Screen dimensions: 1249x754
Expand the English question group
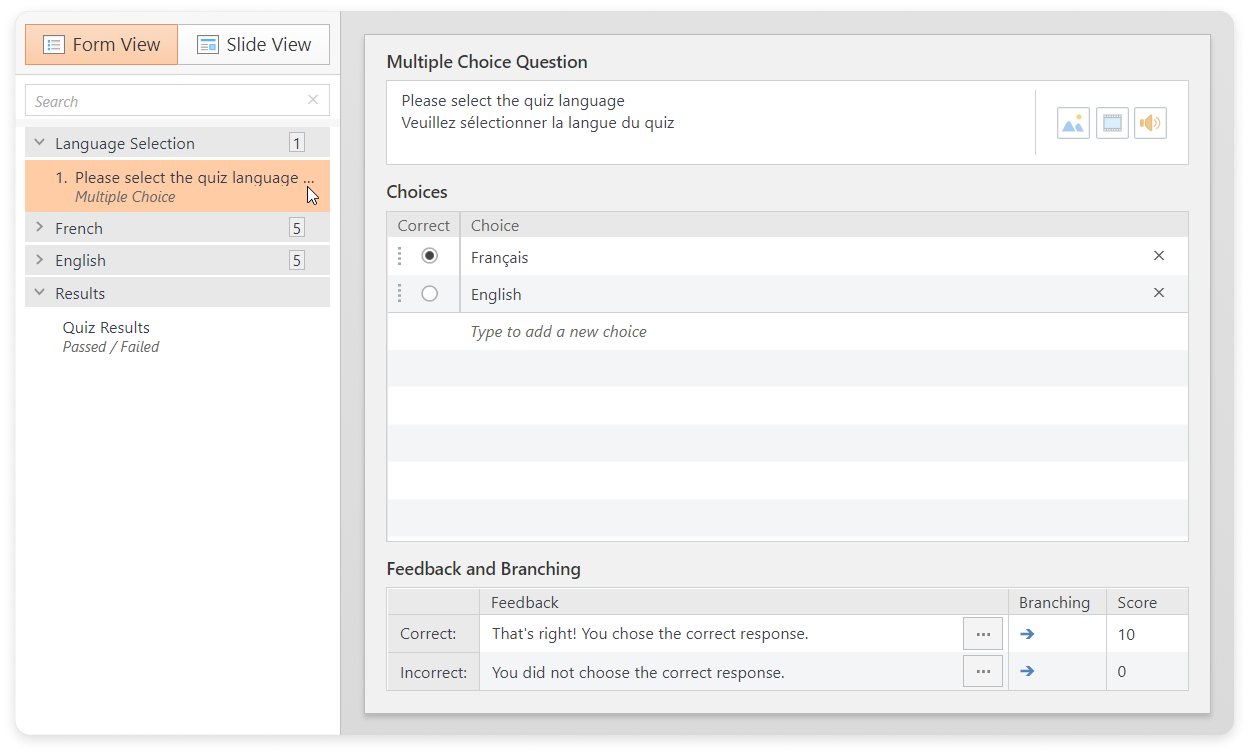tap(40, 260)
